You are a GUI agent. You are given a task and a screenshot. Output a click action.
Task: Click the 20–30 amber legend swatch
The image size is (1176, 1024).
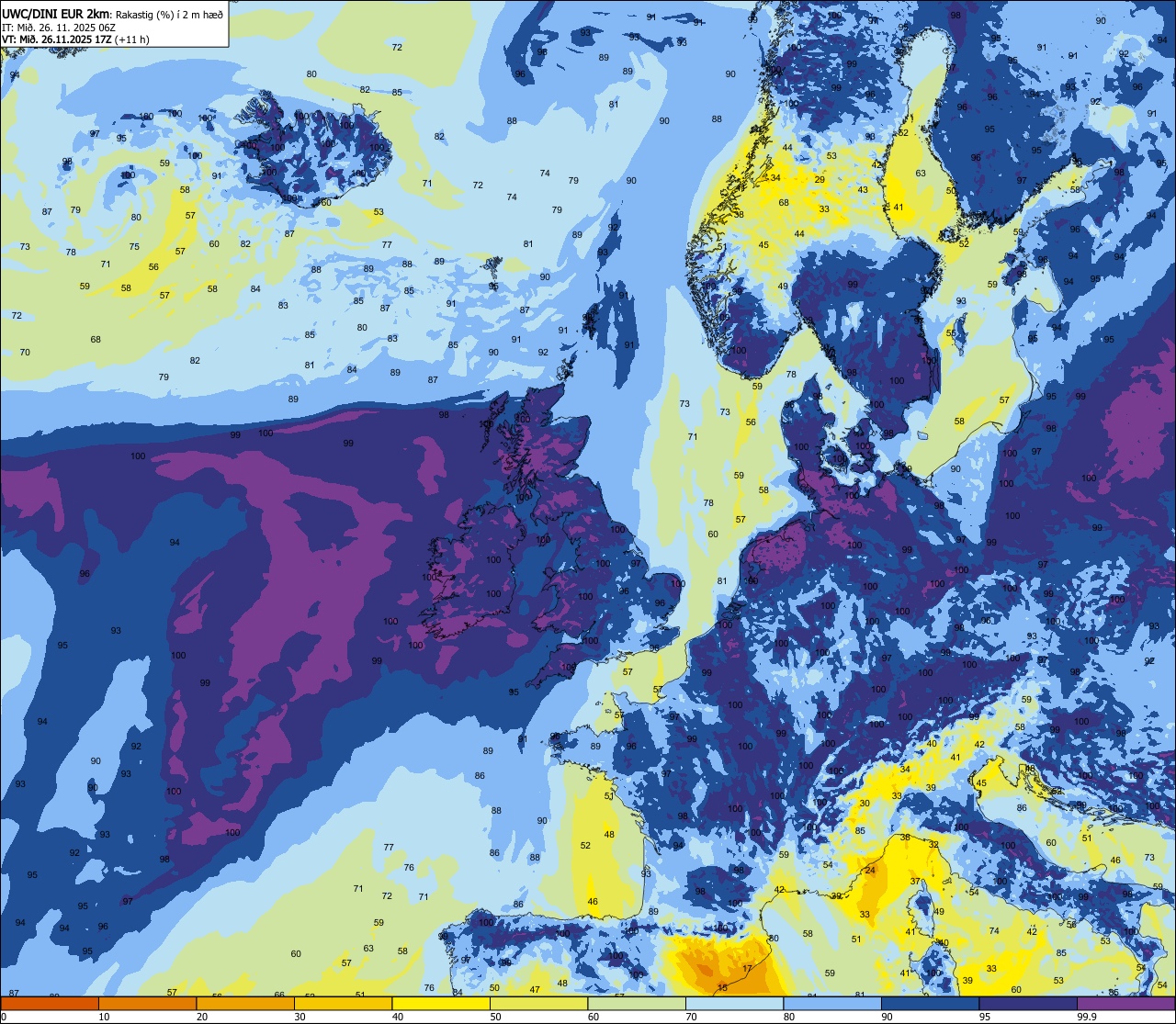click(245, 1004)
